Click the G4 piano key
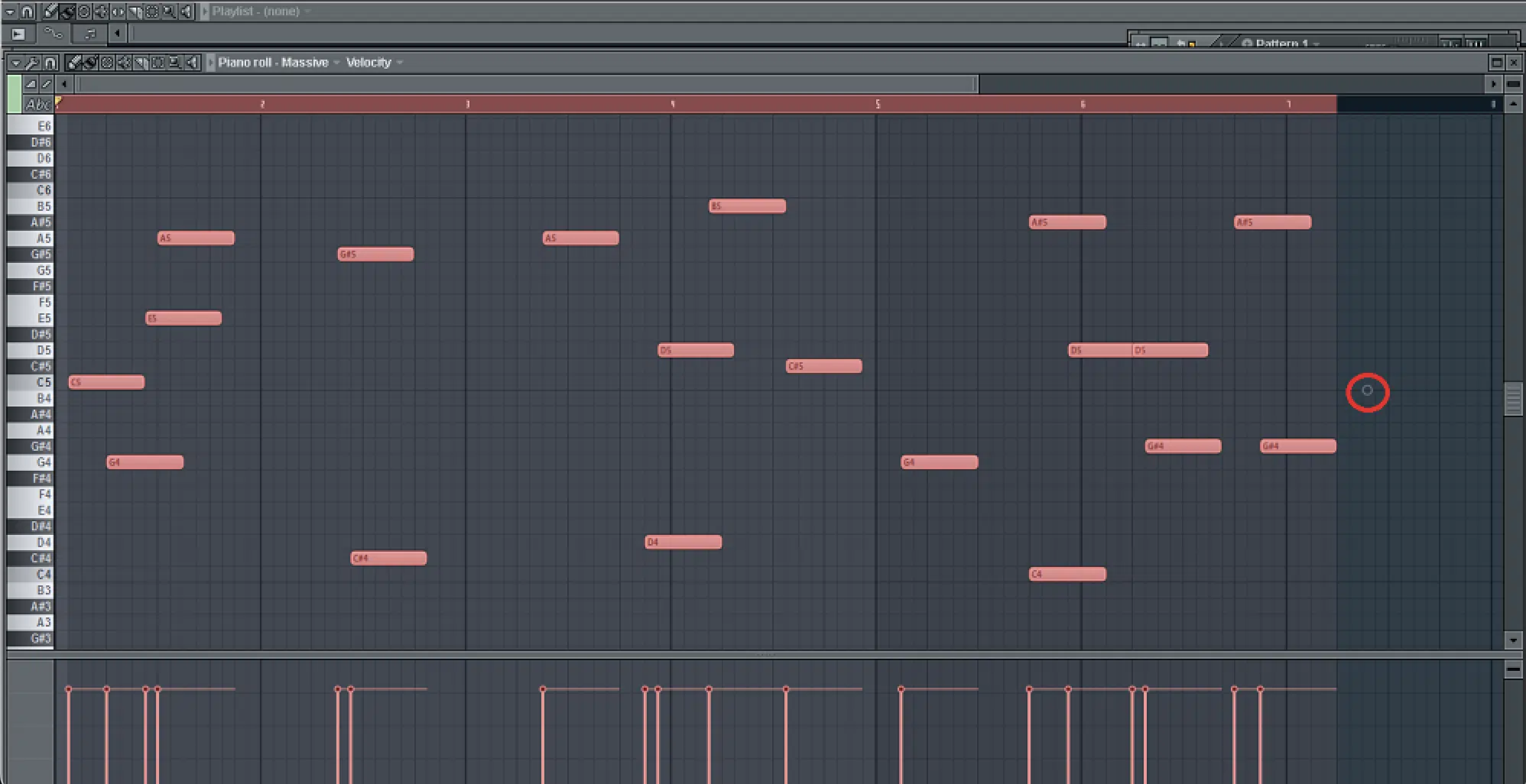The width and height of the screenshot is (1526, 784). pos(31,462)
